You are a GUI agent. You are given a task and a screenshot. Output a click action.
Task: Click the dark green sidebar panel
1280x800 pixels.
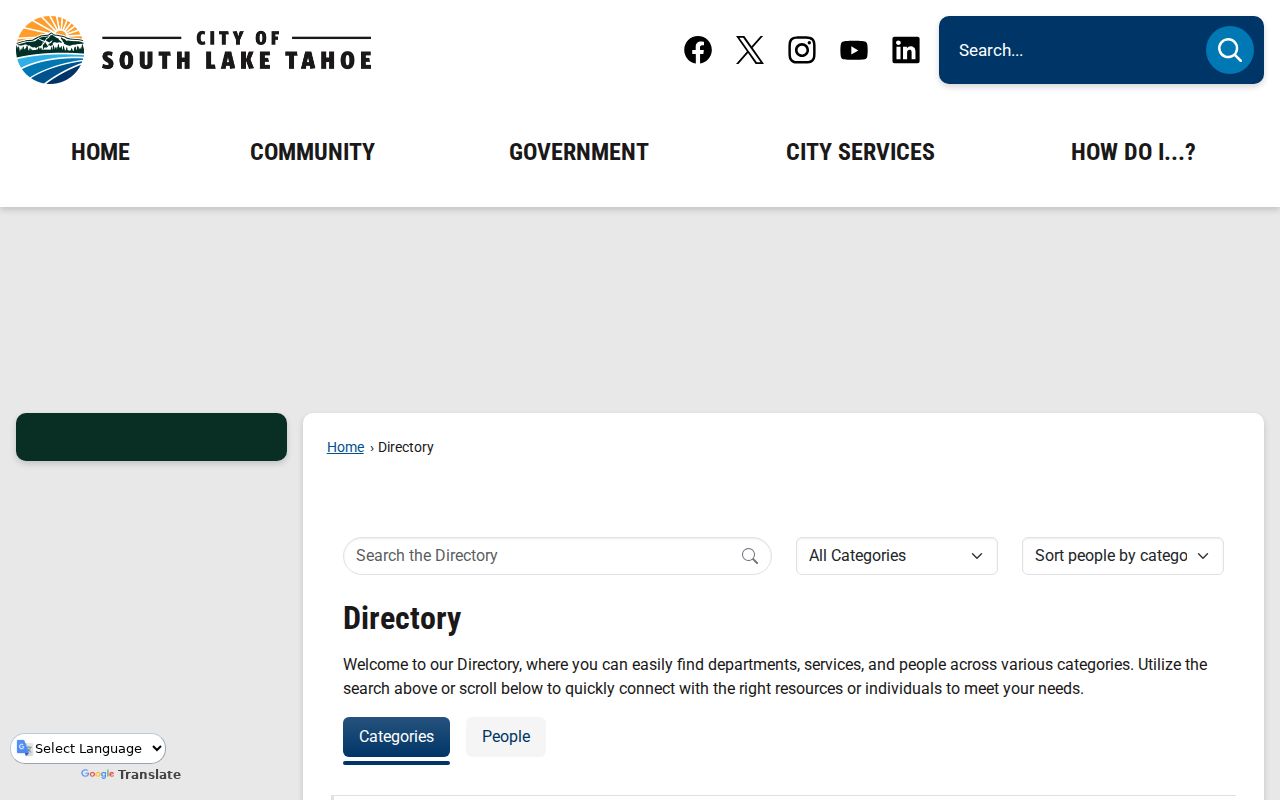tap(151, 437)
